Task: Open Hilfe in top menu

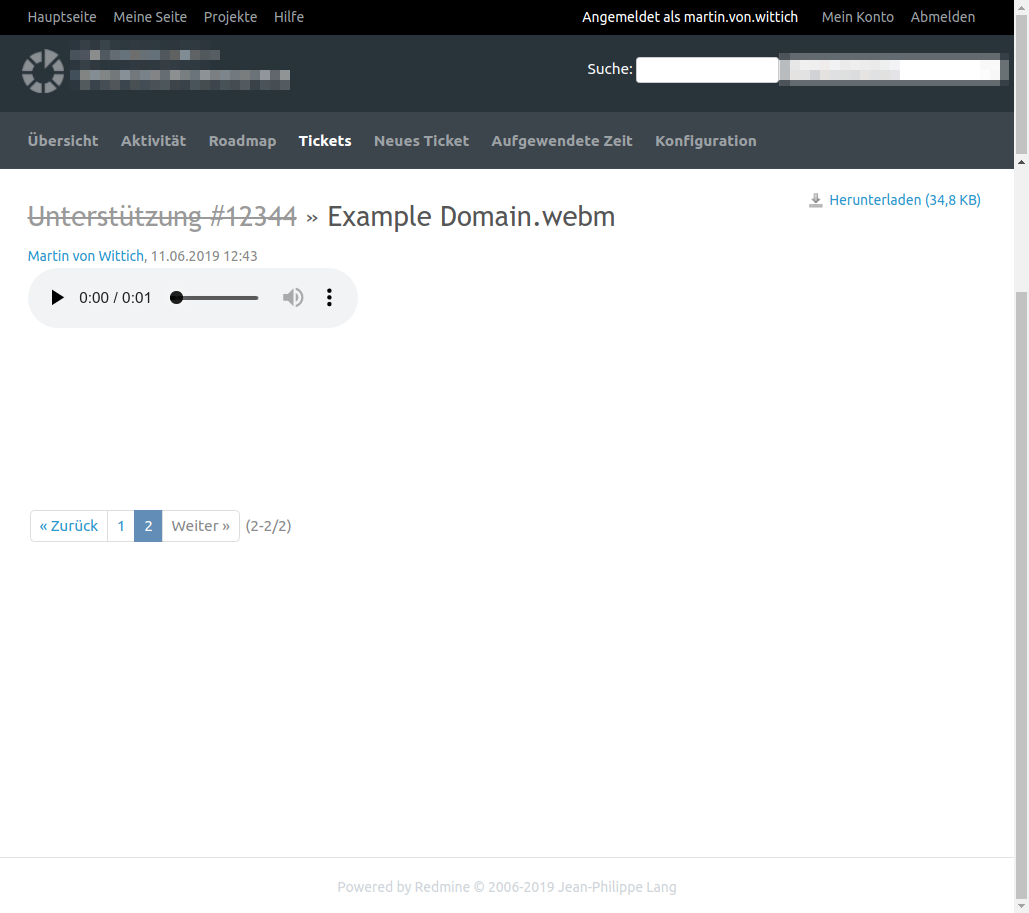Action: pos(289,17)
